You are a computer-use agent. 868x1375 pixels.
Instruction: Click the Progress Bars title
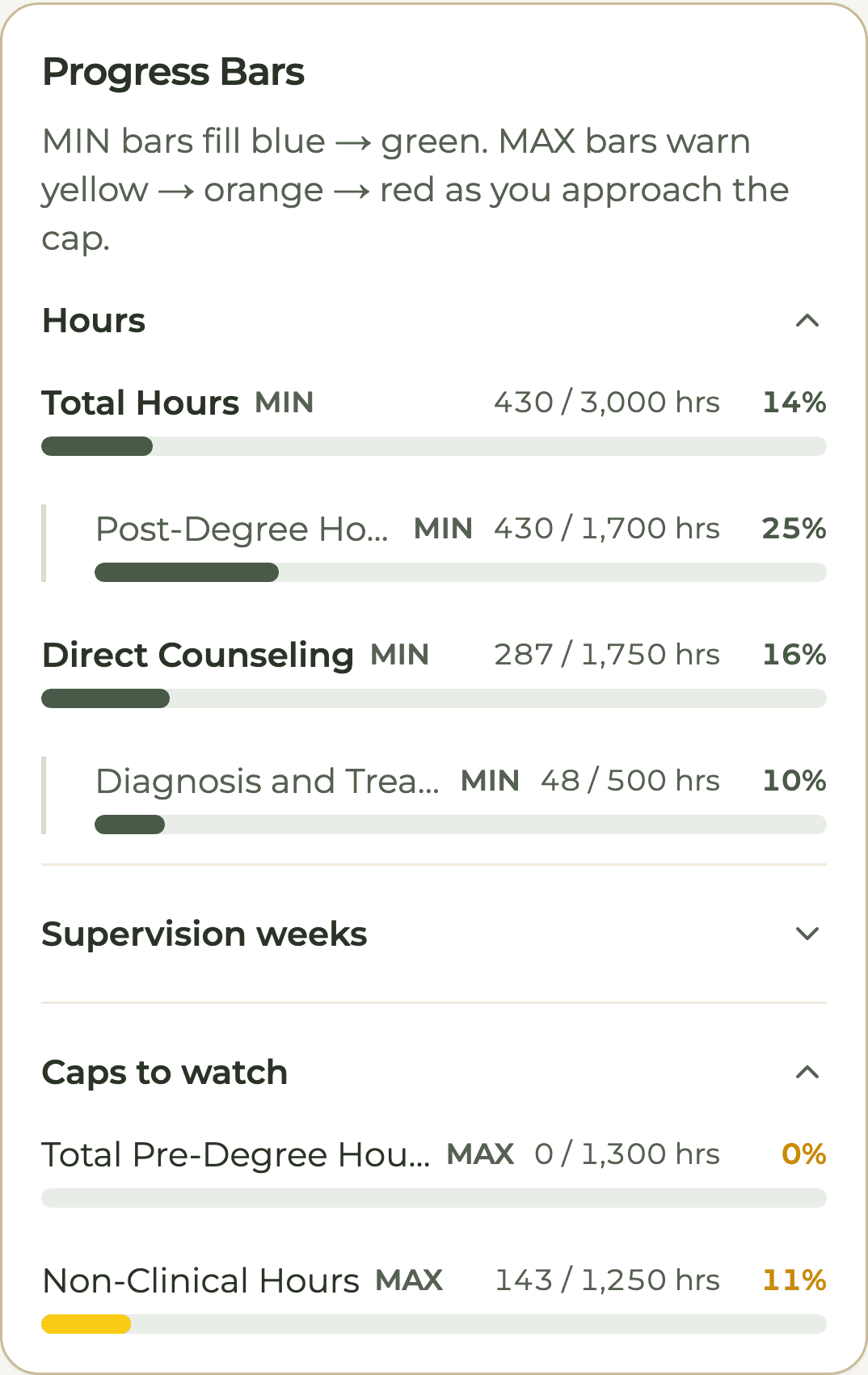[173, 72]
